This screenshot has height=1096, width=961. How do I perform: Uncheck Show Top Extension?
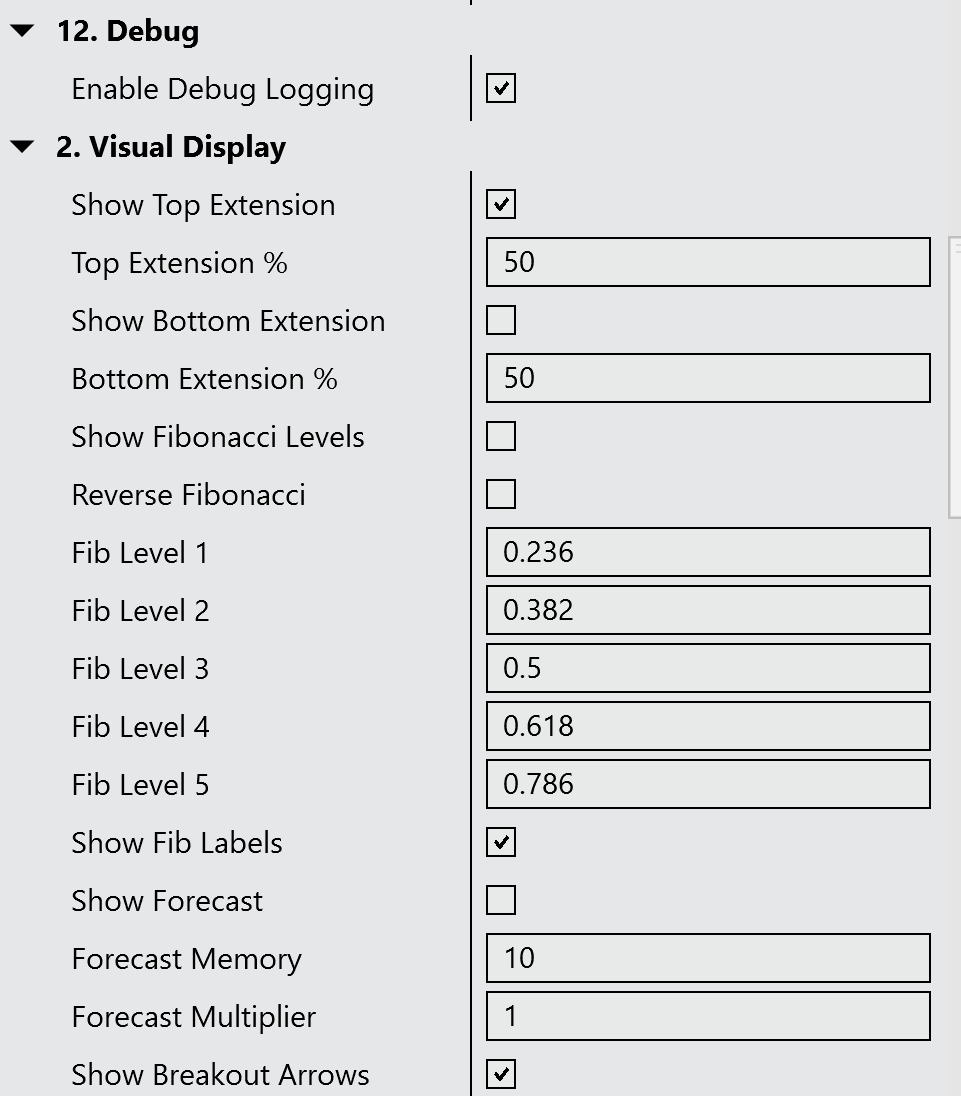point(501,205)
